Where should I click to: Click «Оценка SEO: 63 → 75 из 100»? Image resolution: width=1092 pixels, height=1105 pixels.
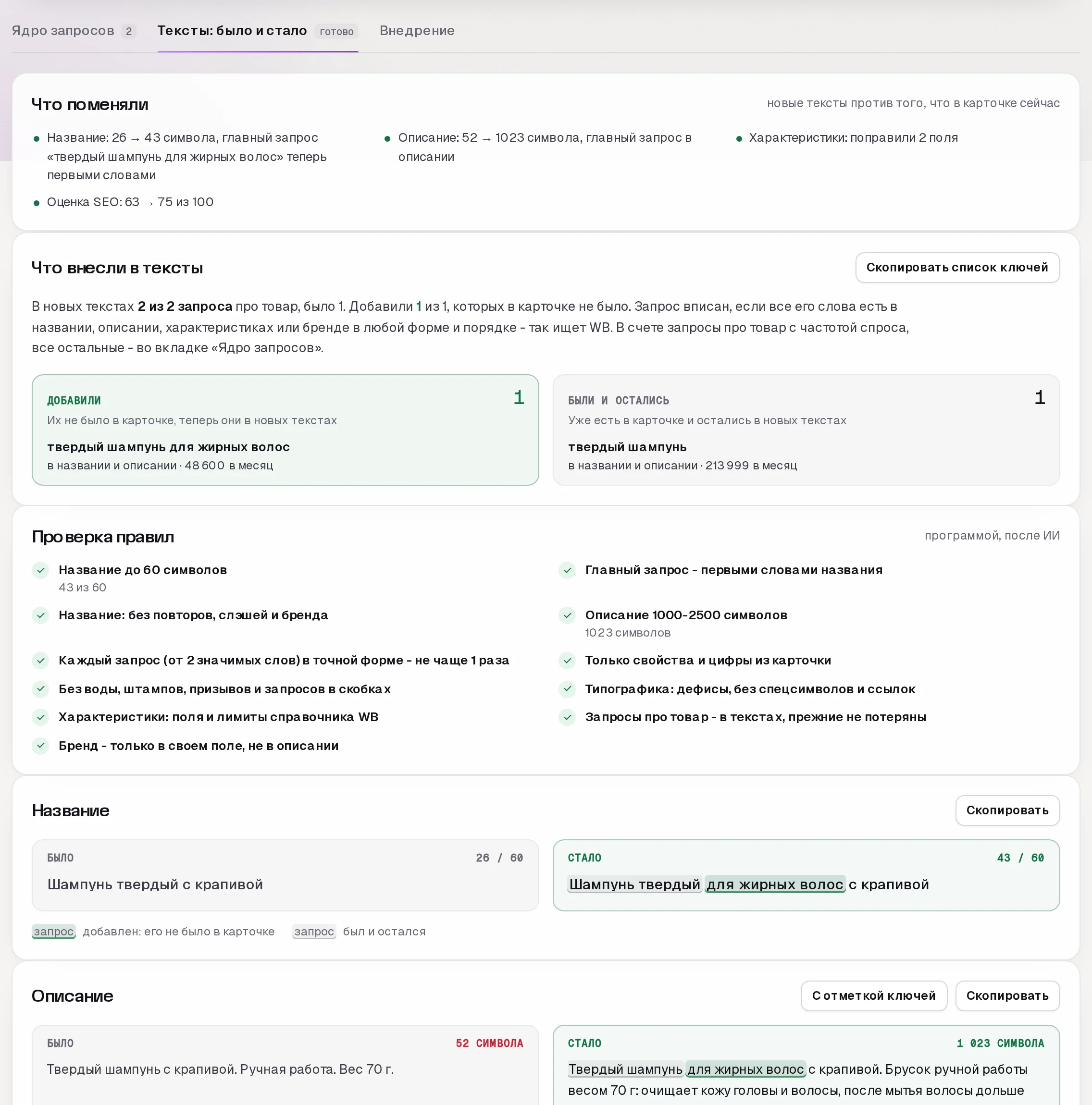click(x=130, y=202)
